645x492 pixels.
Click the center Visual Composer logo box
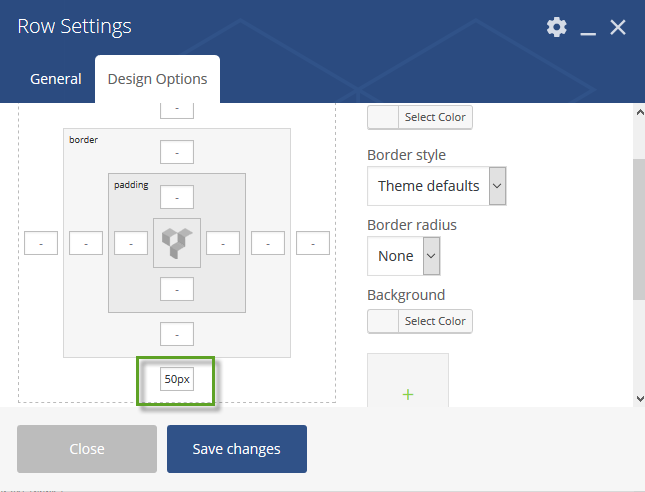[177, 243]
